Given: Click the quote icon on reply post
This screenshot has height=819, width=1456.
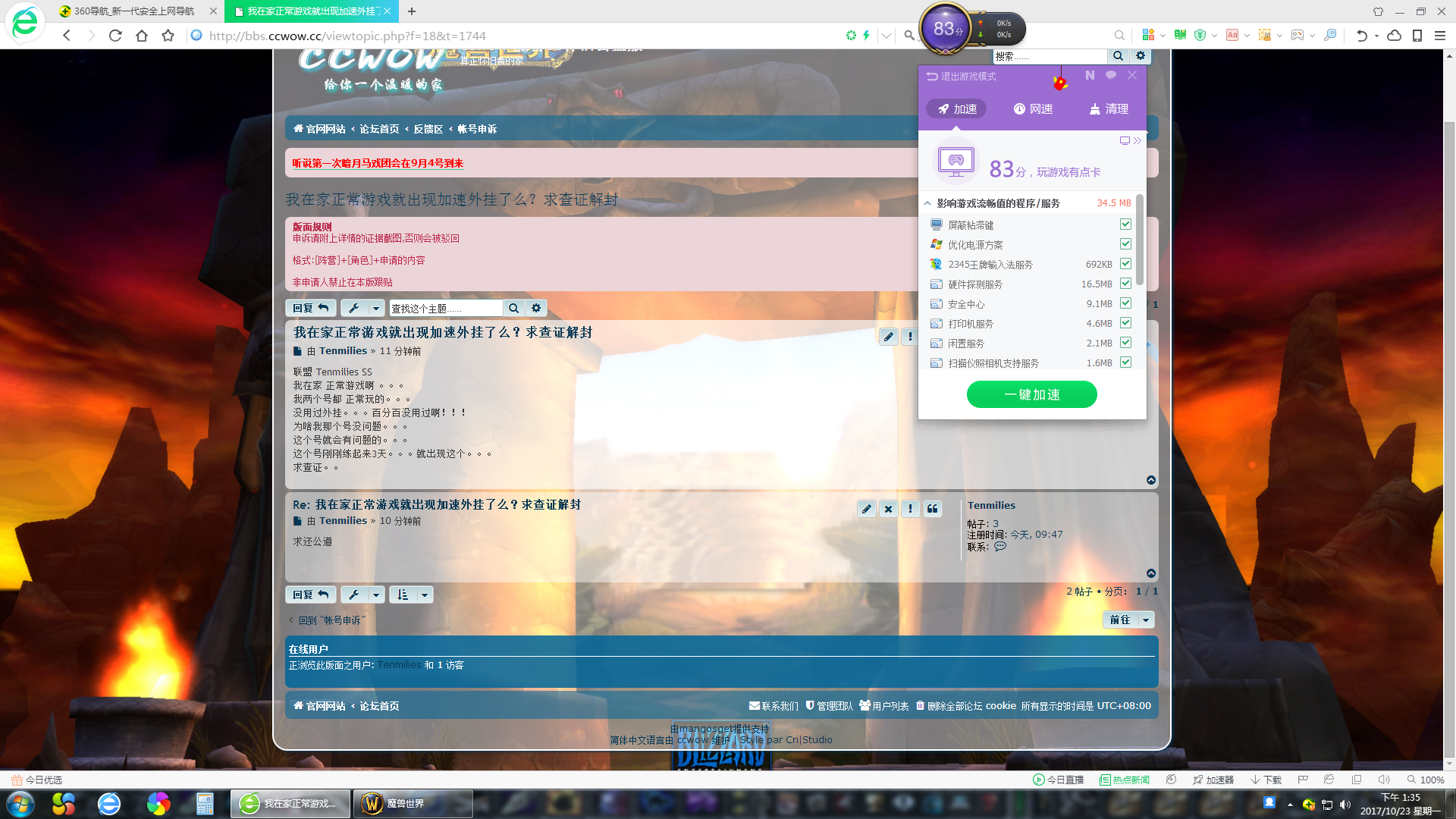Looking at the screenshot, I should pos(933,509).
